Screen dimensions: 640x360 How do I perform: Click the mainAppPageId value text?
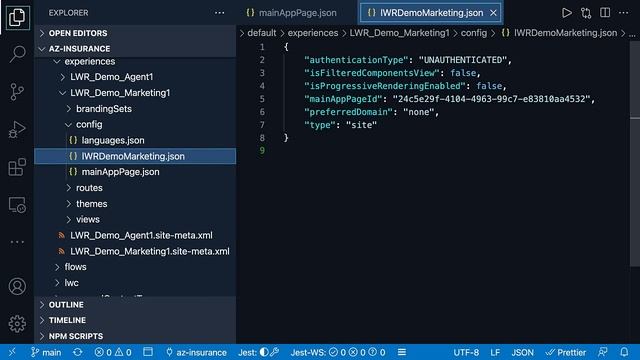[x=491, y=99]
